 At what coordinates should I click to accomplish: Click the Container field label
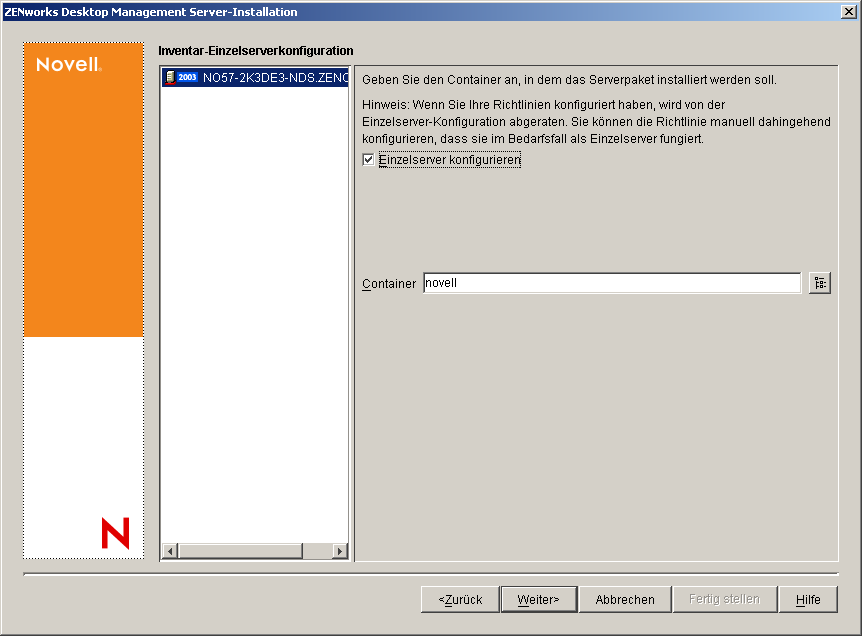coord(389,284)
